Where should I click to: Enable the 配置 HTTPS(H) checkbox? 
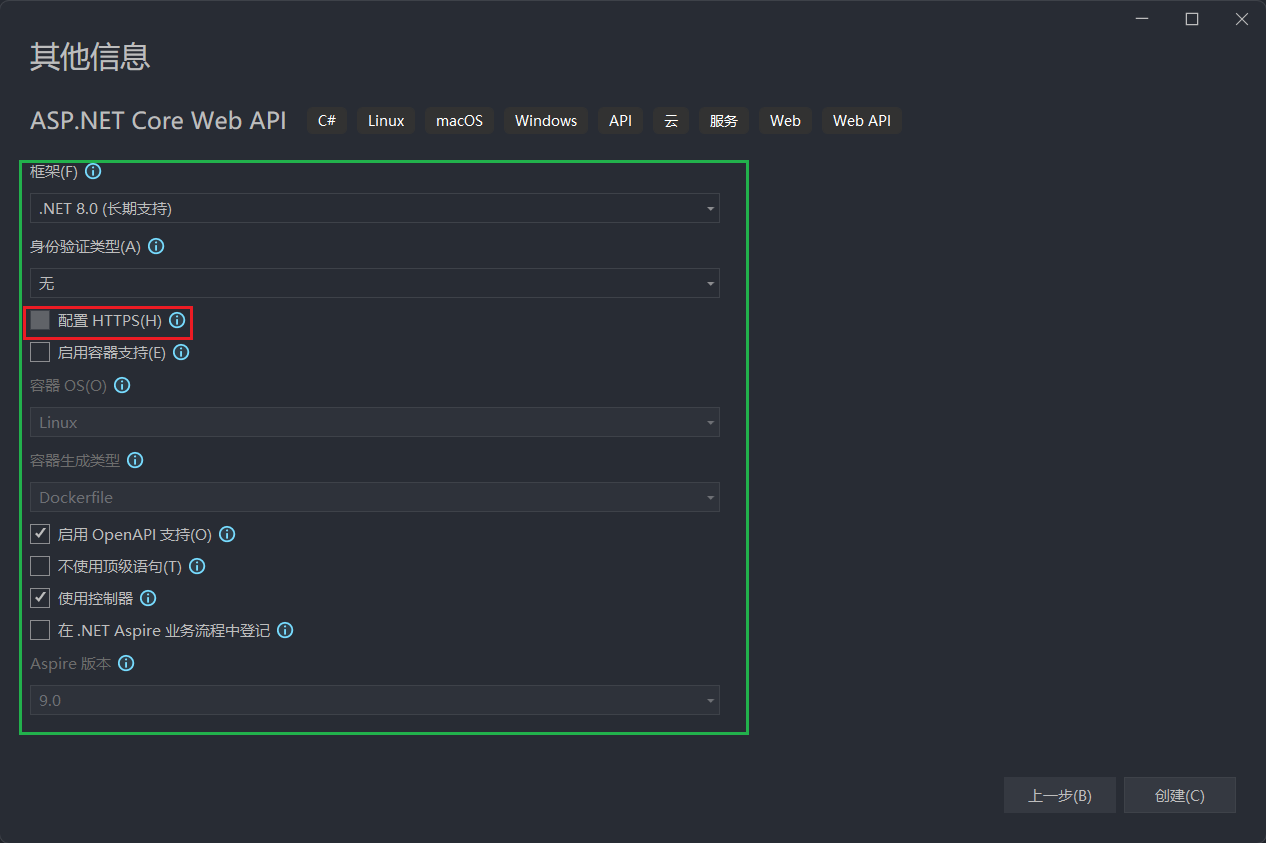(x=40, y=321)
